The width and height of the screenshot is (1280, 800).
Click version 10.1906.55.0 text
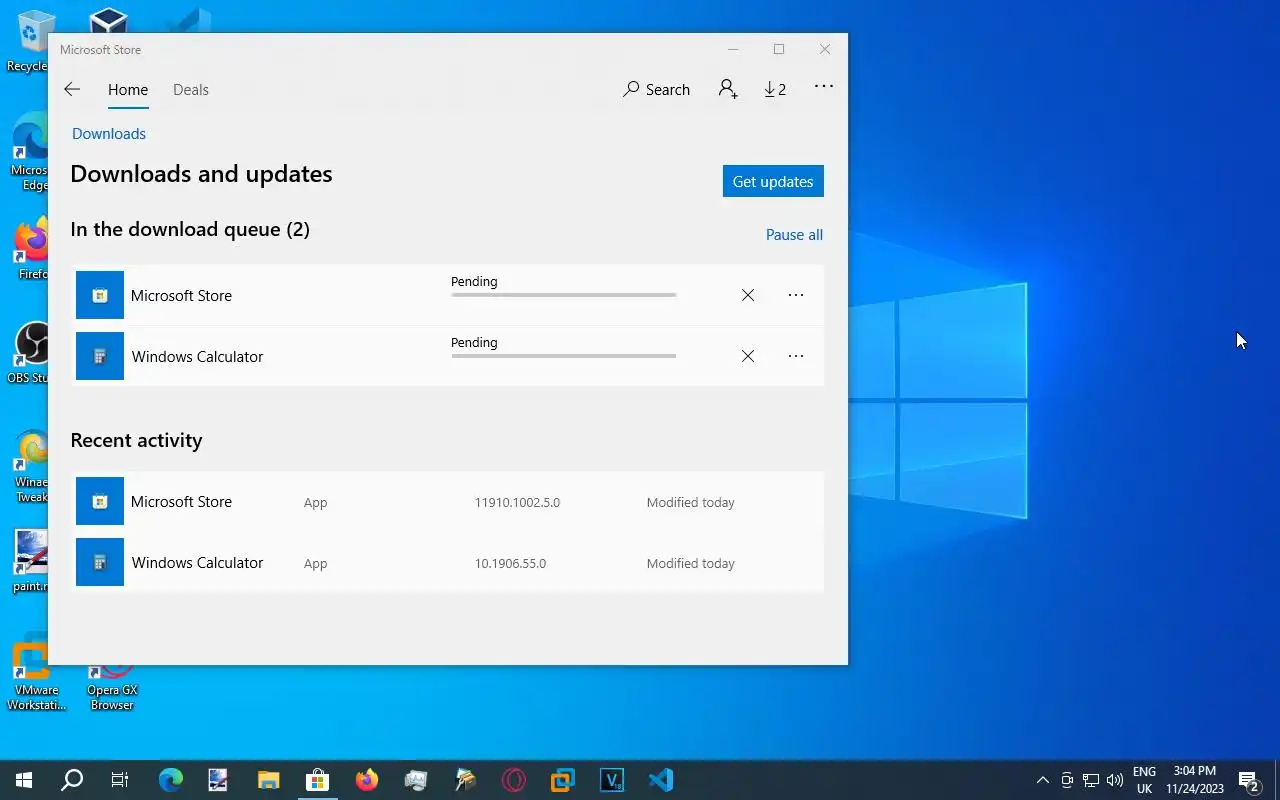(510, 564)
